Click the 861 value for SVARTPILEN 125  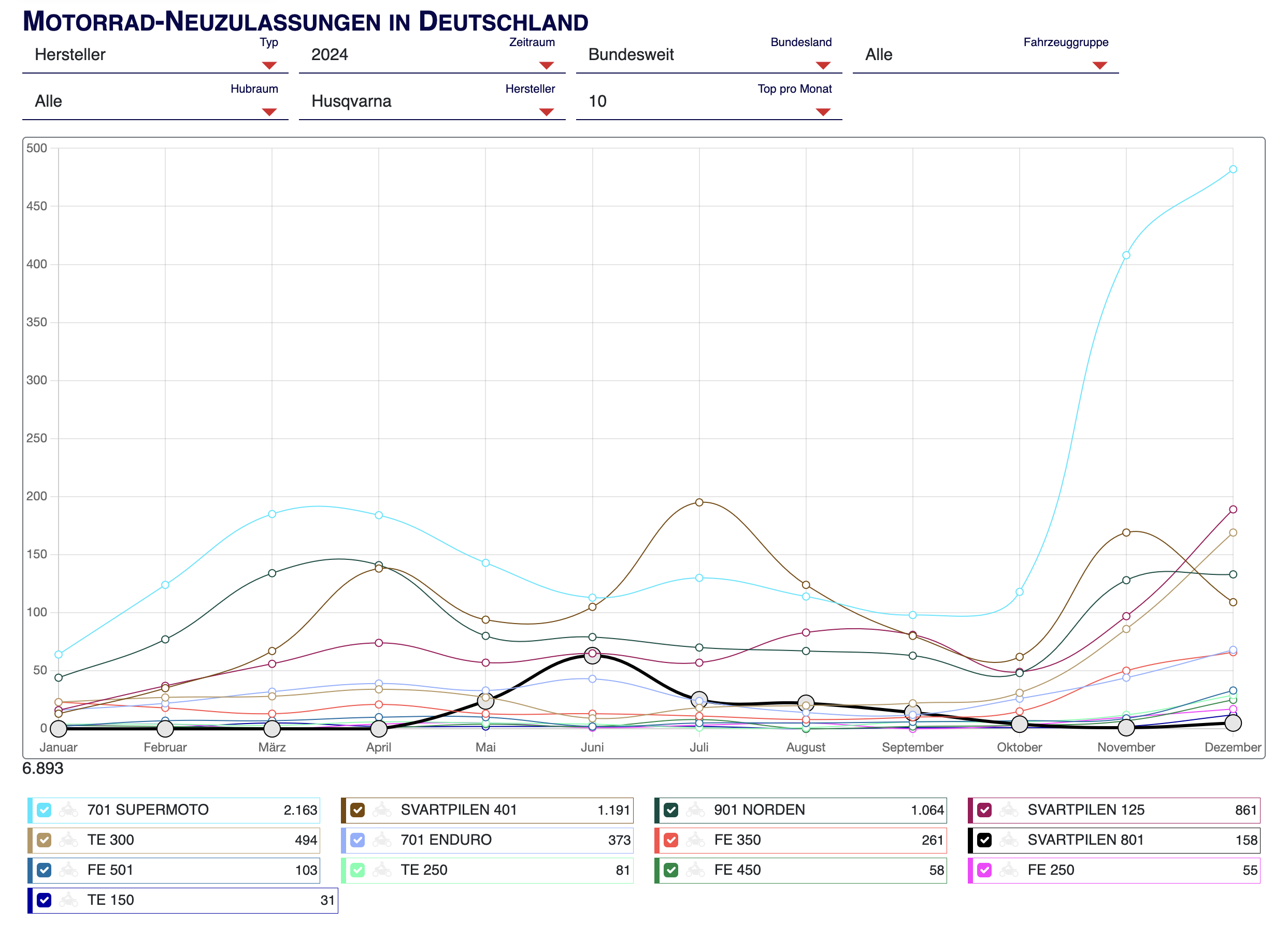(1246, 811)
